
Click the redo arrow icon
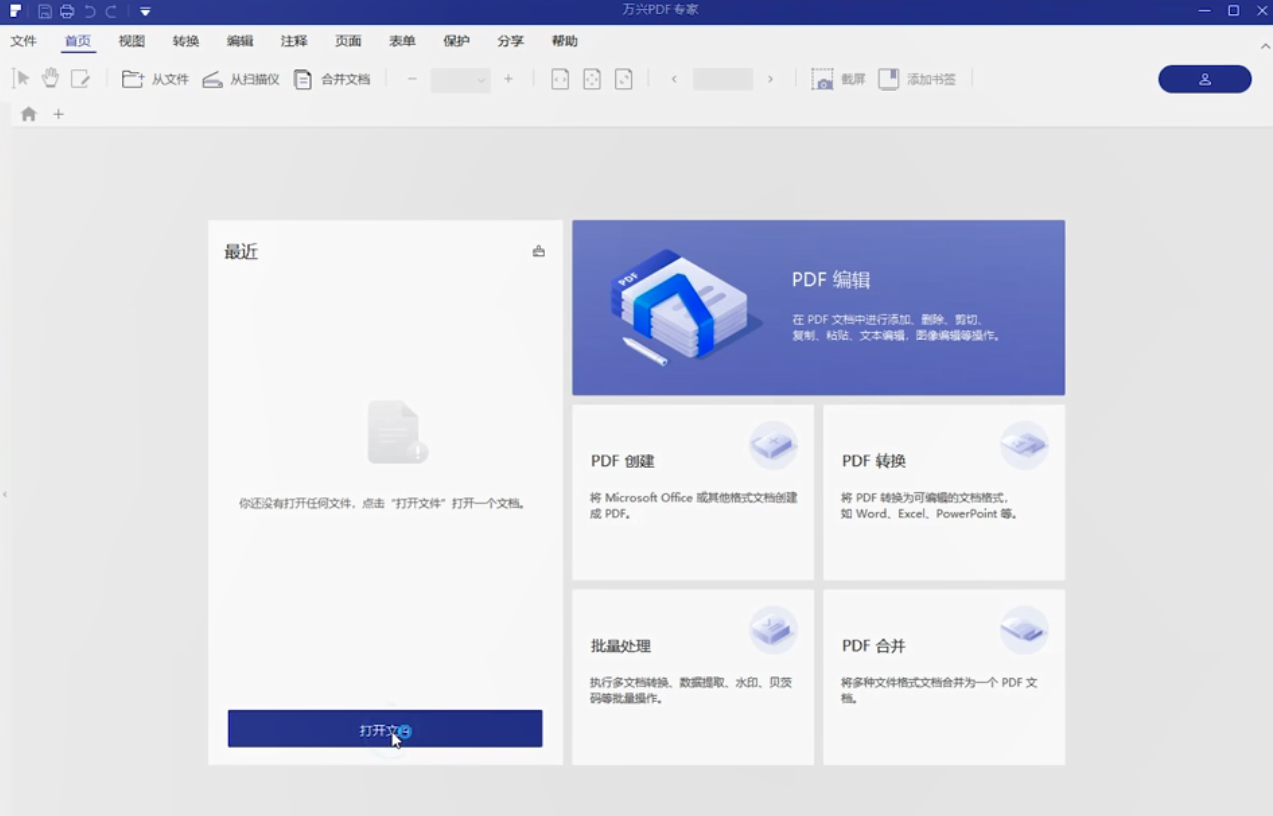(x=111, y=11)
